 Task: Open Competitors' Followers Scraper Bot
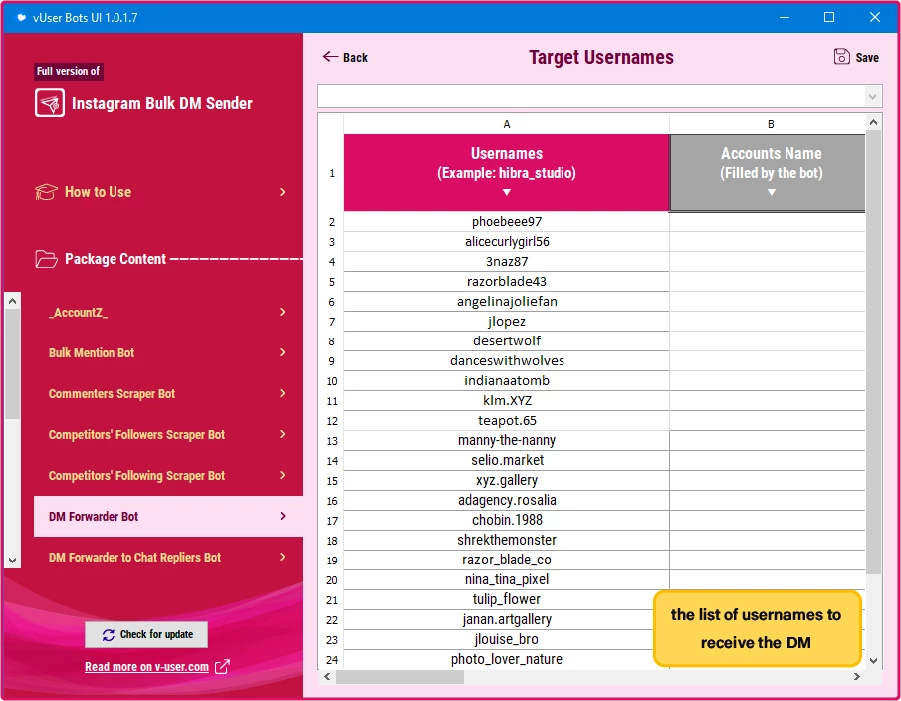168,434
